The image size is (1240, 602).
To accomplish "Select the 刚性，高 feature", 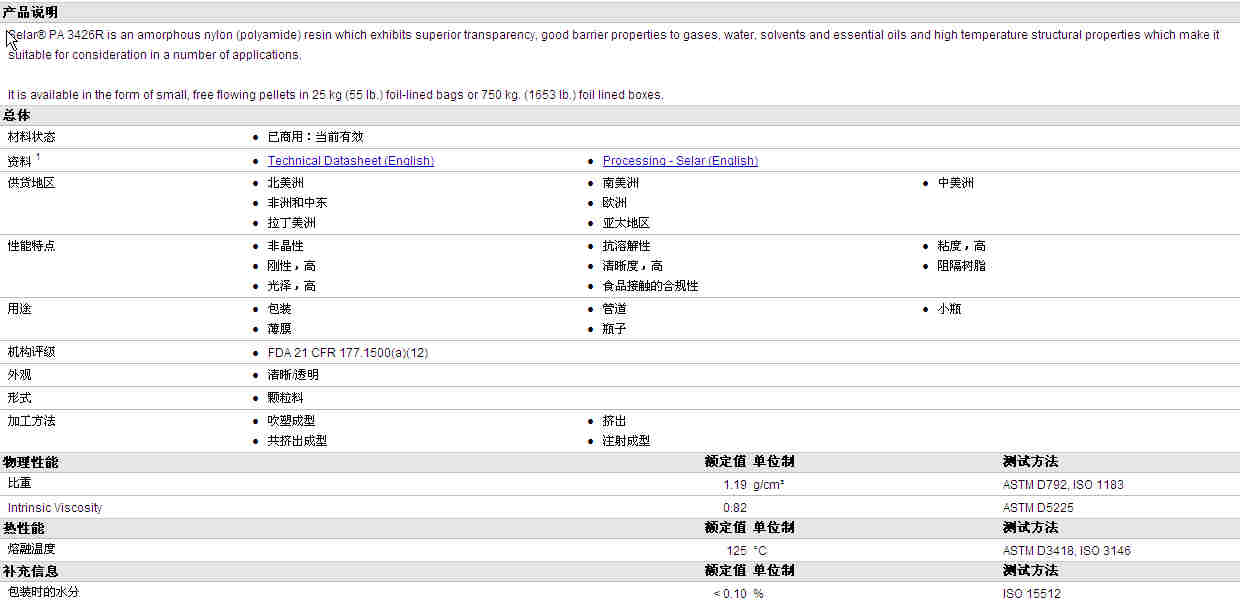I will click(x=291, y=266).
